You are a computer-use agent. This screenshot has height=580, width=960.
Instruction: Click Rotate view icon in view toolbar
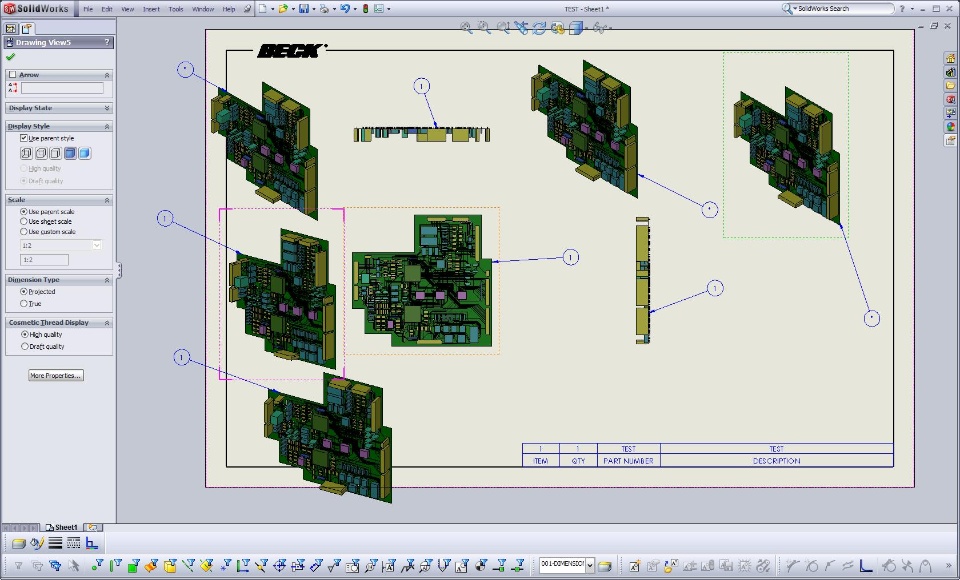[539, 28]
